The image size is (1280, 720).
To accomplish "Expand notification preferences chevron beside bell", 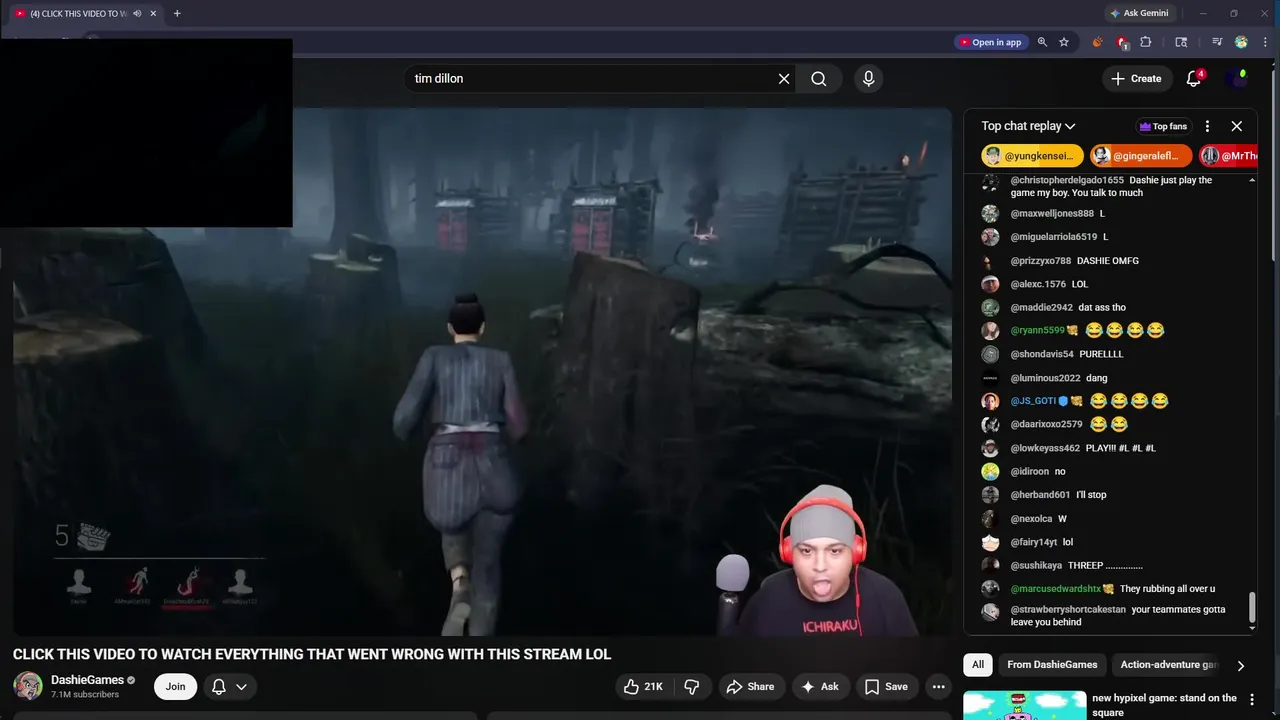I will pyautogui.click(x=241, y=686).
